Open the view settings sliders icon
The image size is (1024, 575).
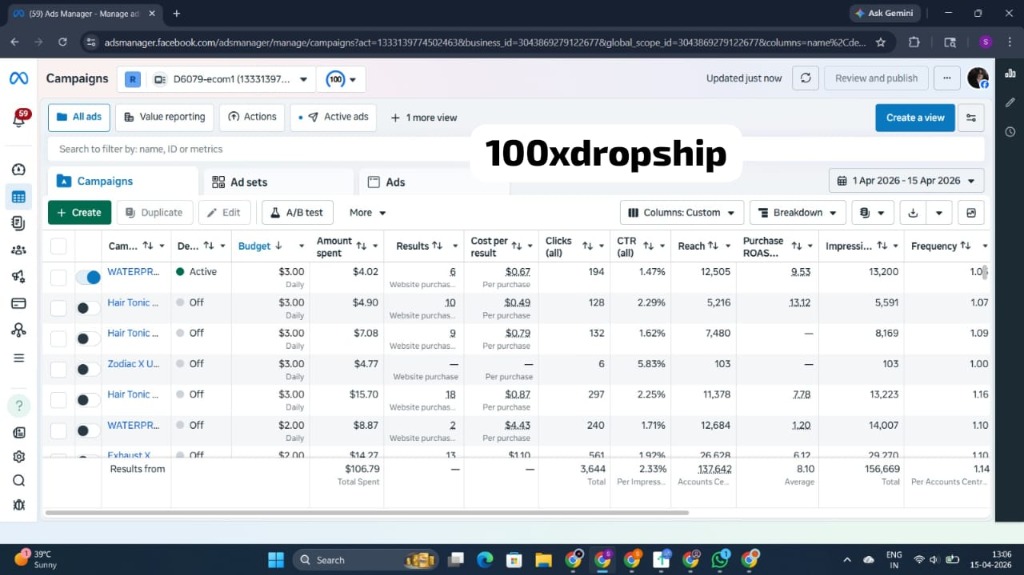coord(971,118)
